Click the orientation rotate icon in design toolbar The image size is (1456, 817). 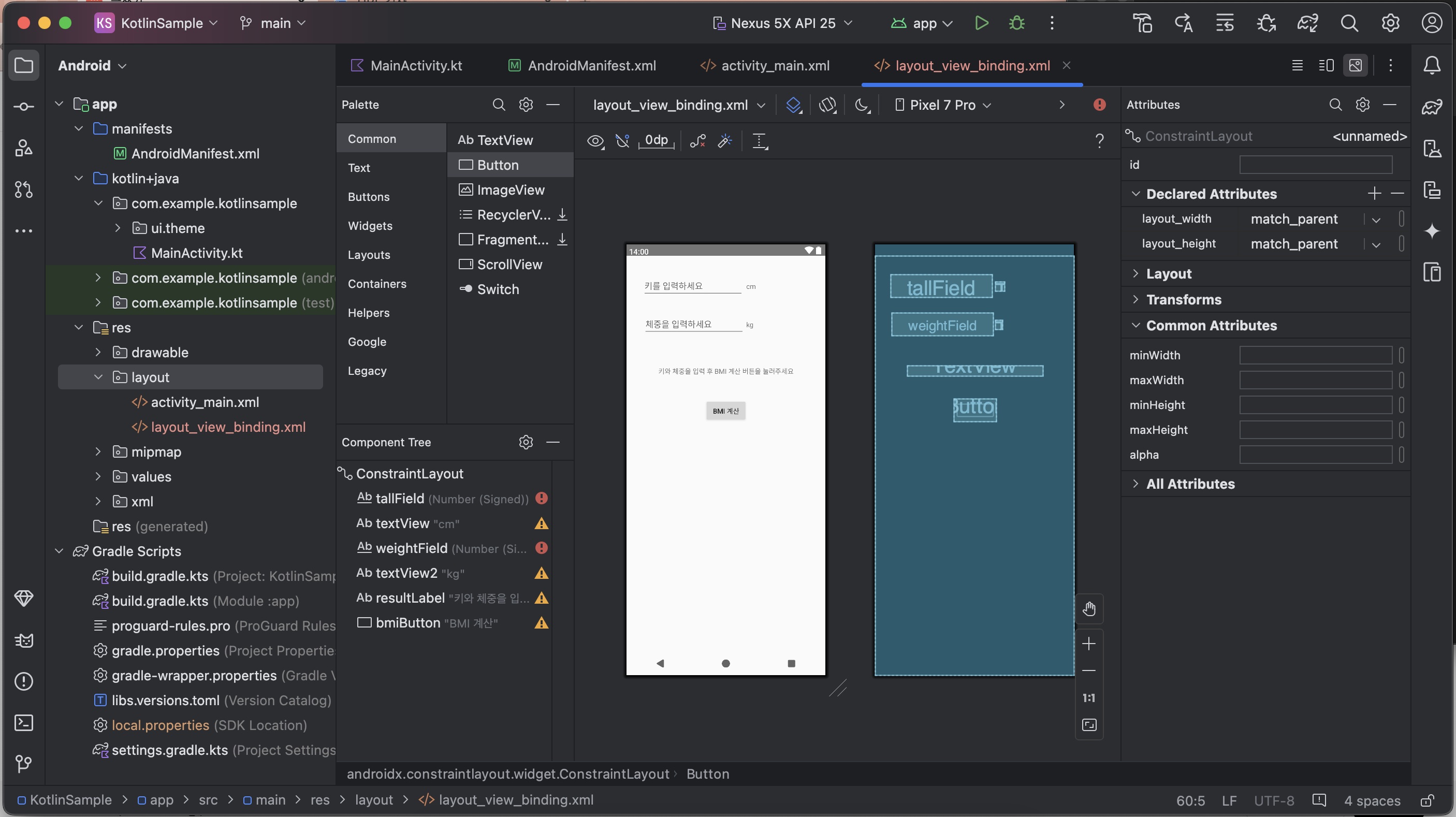(x=827, y=105)
